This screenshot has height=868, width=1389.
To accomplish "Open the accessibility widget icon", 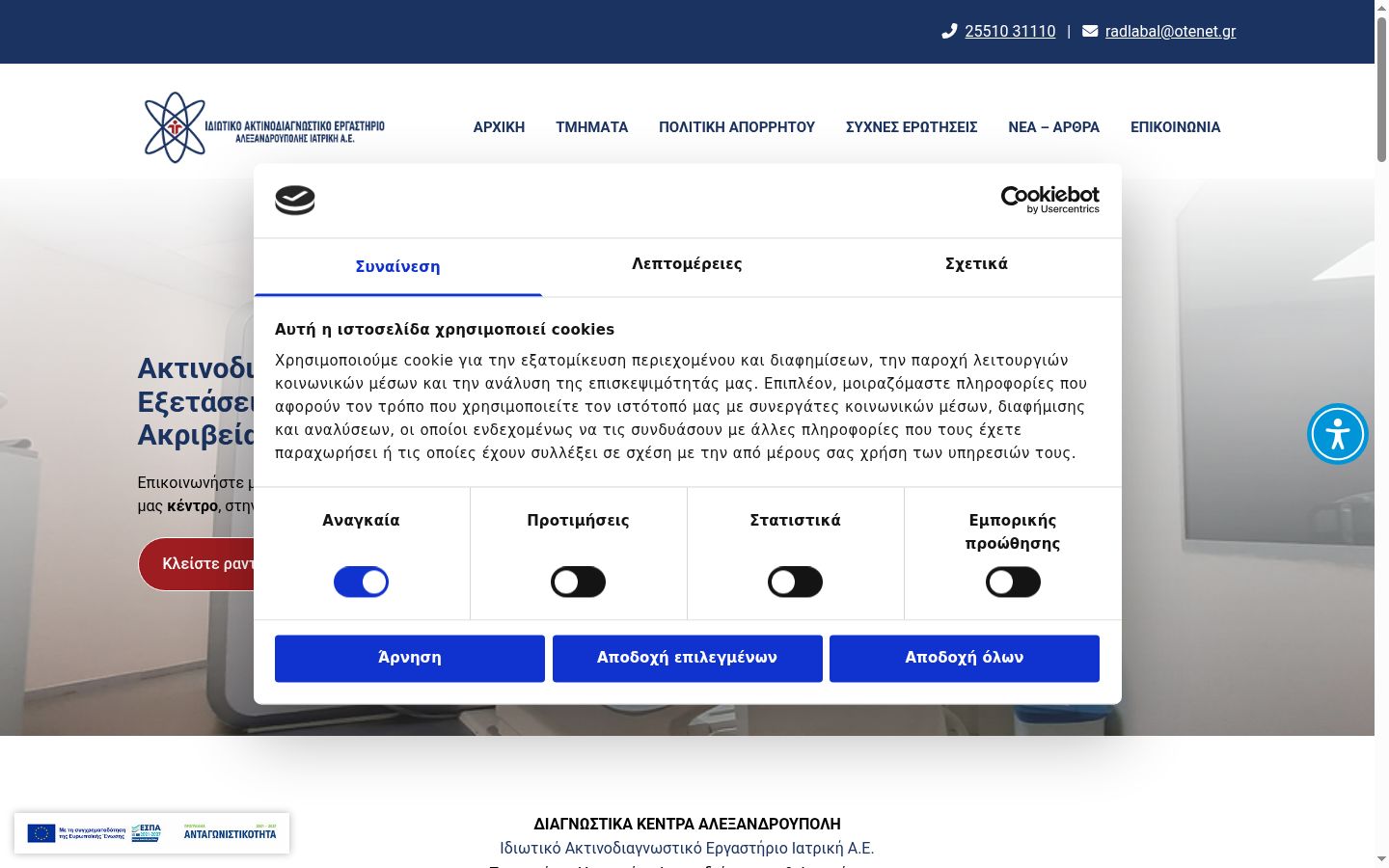I will pyautogui.click(x=1338, y=434).
